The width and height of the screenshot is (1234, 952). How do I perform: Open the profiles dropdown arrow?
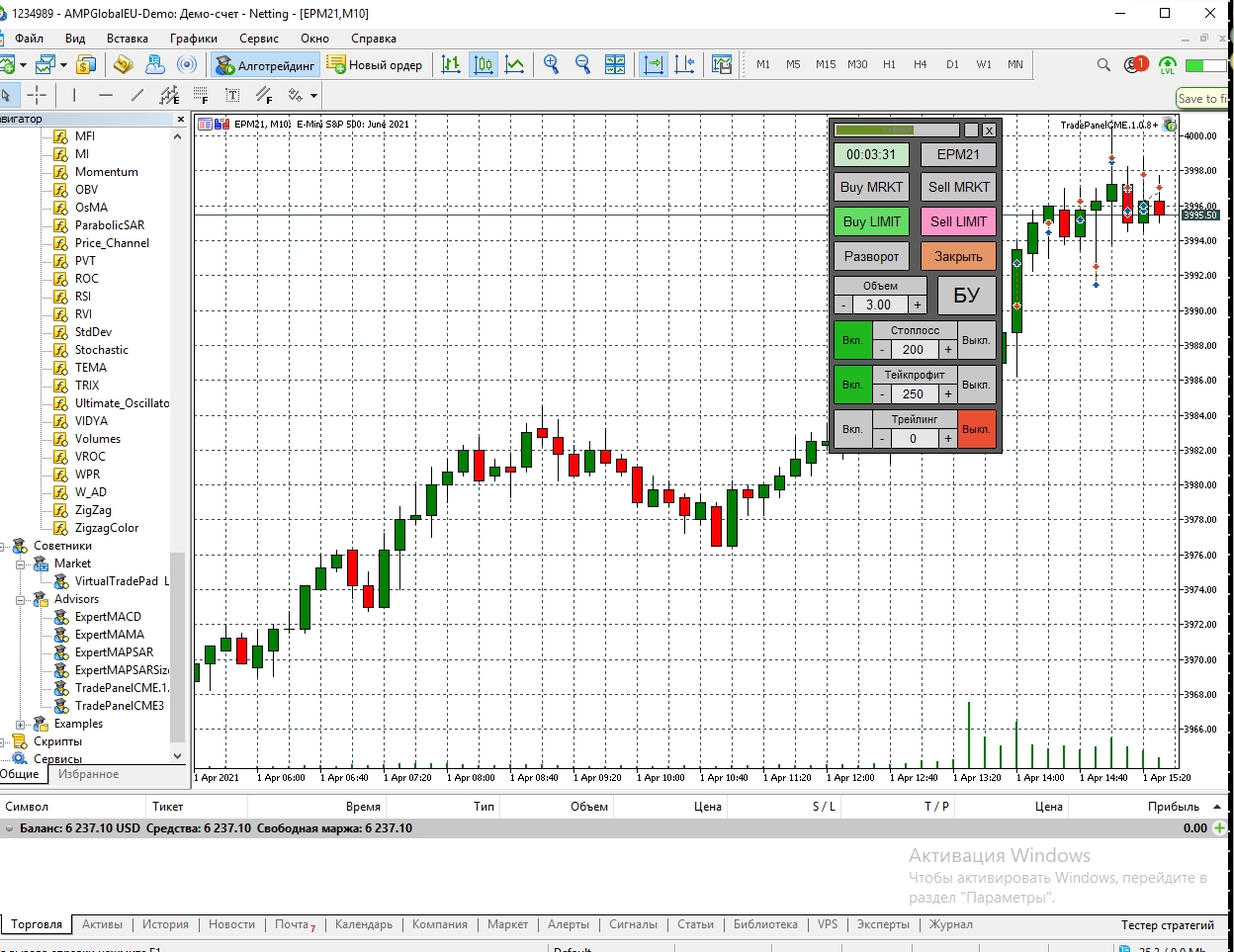(63, 65)
